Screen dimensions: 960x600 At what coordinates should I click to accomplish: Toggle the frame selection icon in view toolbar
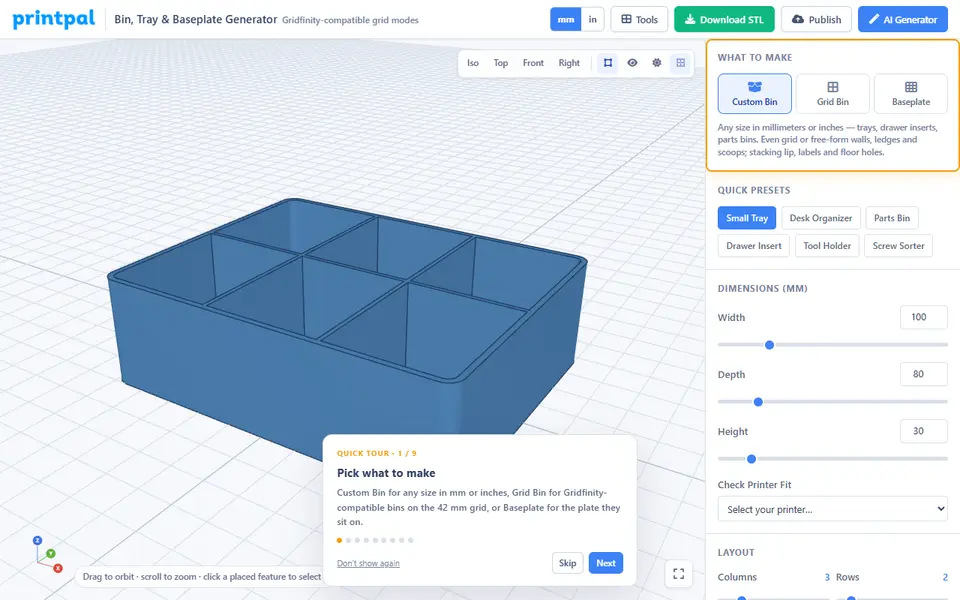(x=608, y=63)
